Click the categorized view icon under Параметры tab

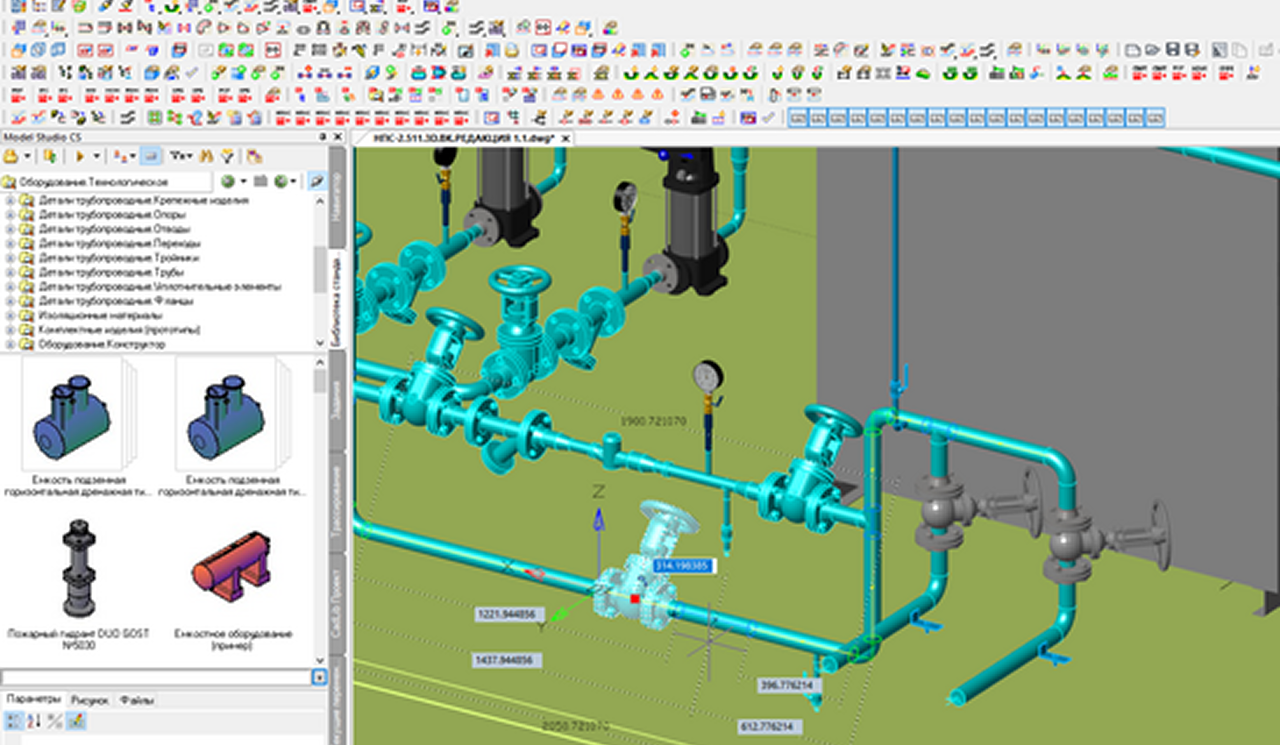[x=12, y=721]
